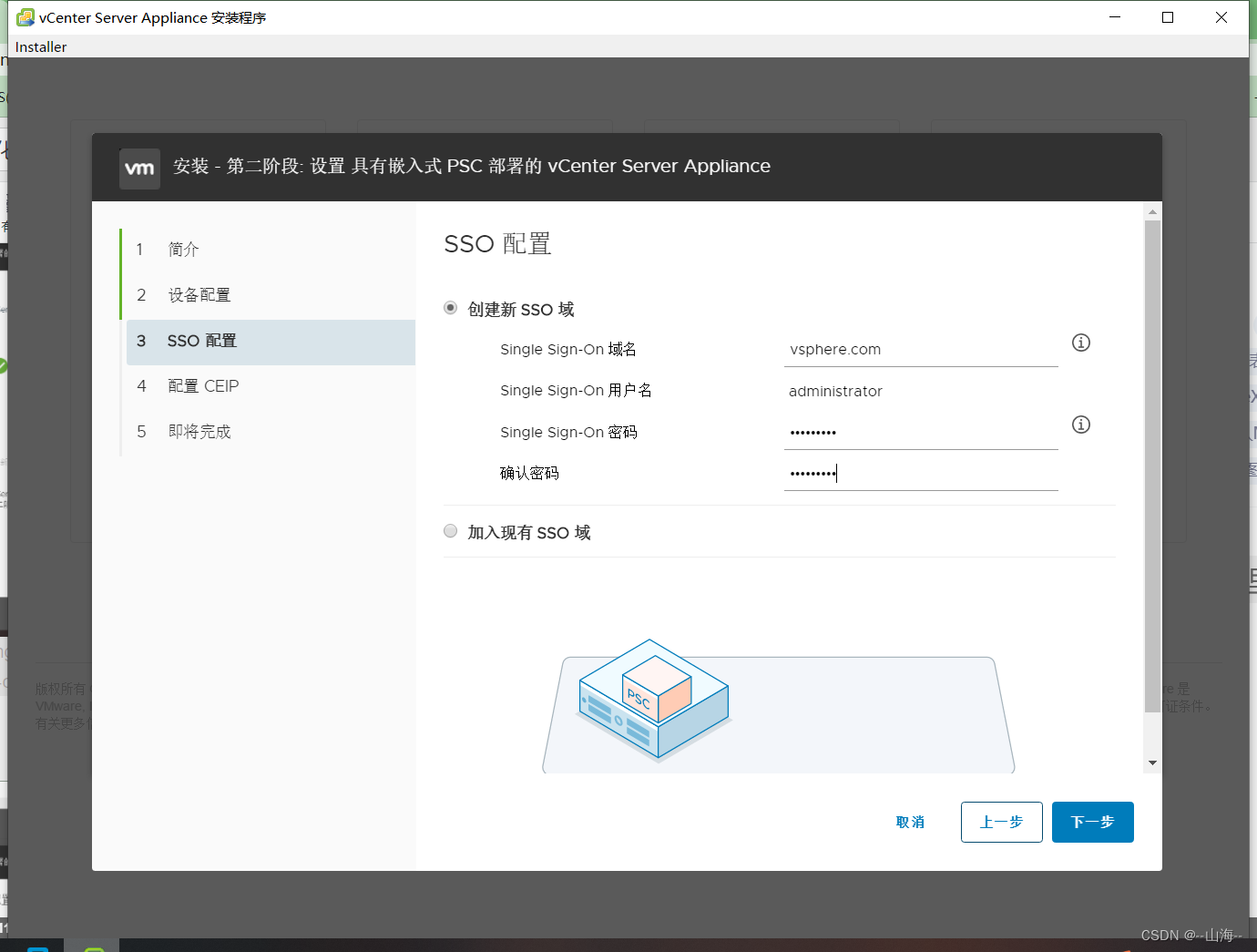Click the info icon beside SSO domain name
The width and height of the screenshot is (1257, 952).
click(x=1081, y=343)
